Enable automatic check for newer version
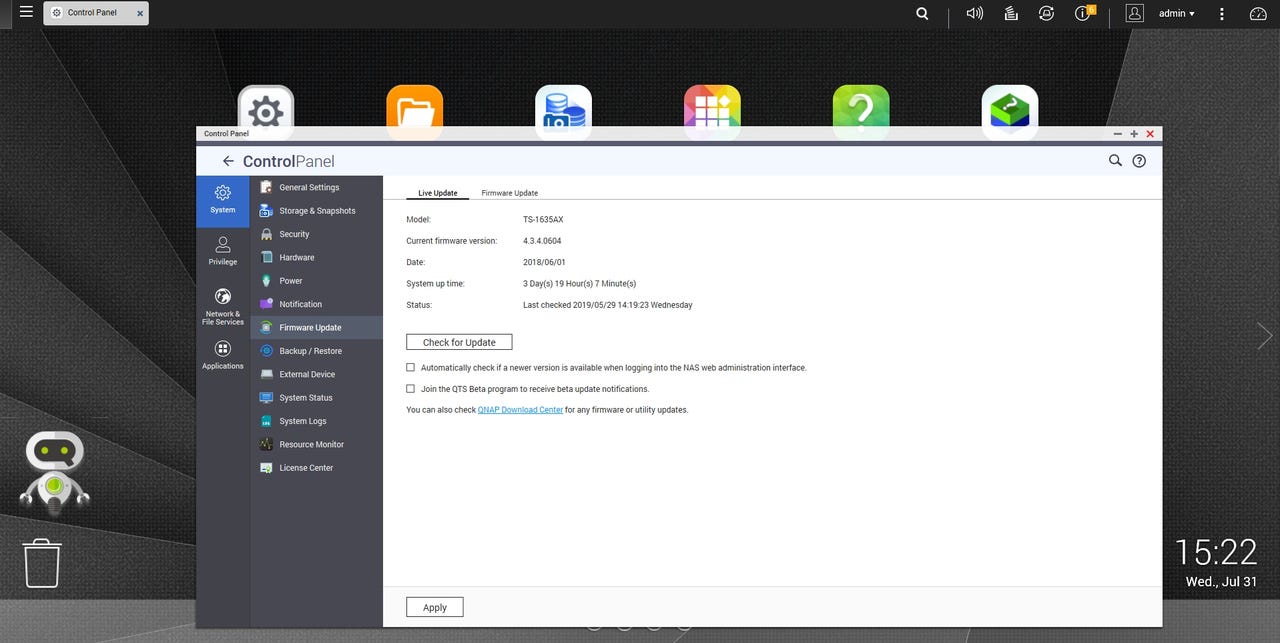The height and width of the screenshot is (643, 1280). tap(411, 368)
